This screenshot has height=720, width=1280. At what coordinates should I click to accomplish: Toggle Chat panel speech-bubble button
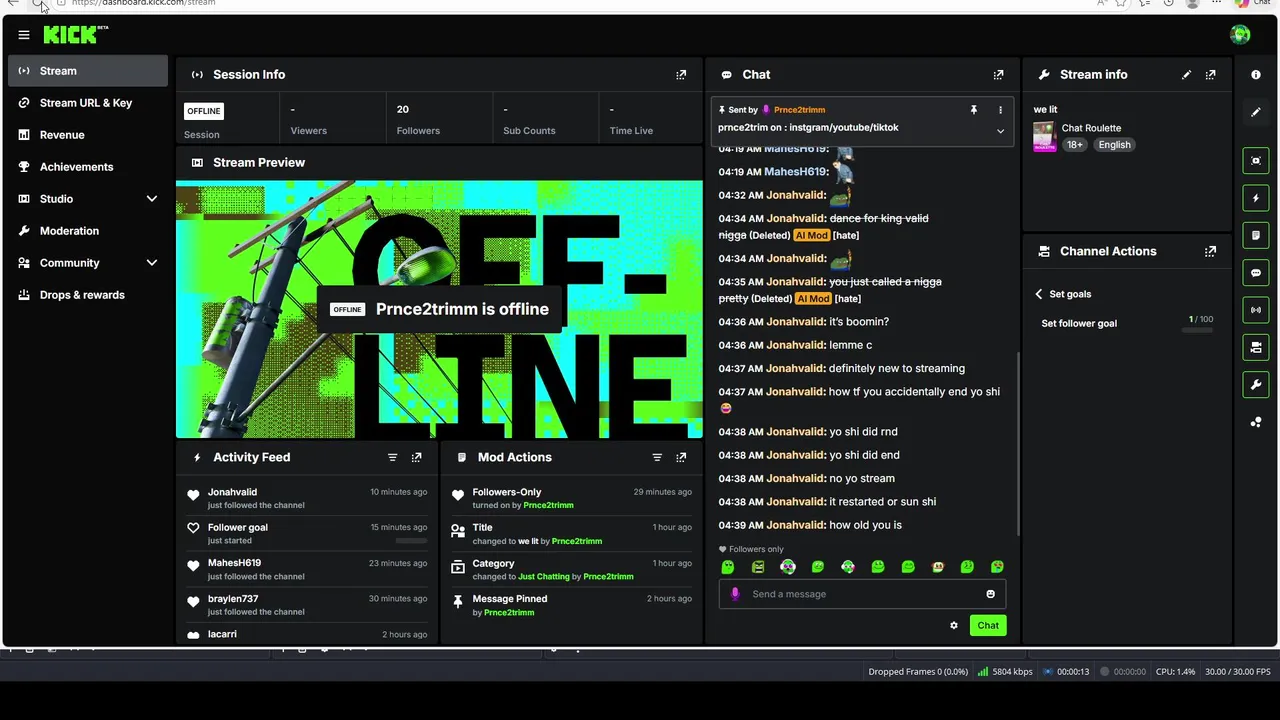1256,273
